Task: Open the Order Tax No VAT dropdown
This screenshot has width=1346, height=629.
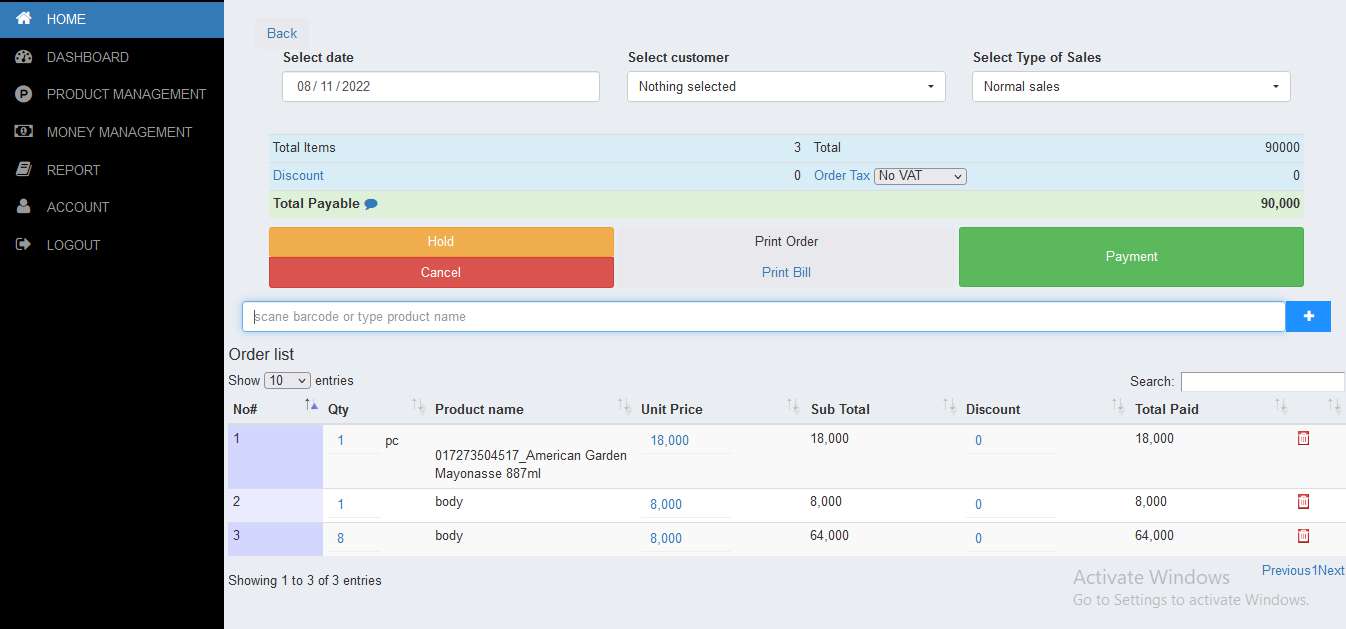Action: pyautogui.click(x=920, y=176)
